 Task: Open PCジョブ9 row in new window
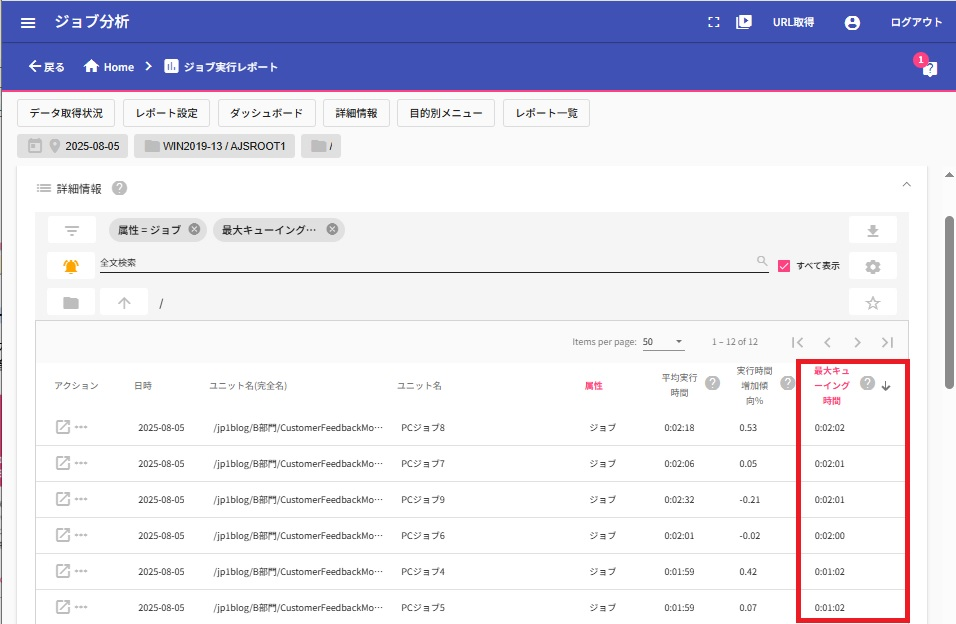63,499
